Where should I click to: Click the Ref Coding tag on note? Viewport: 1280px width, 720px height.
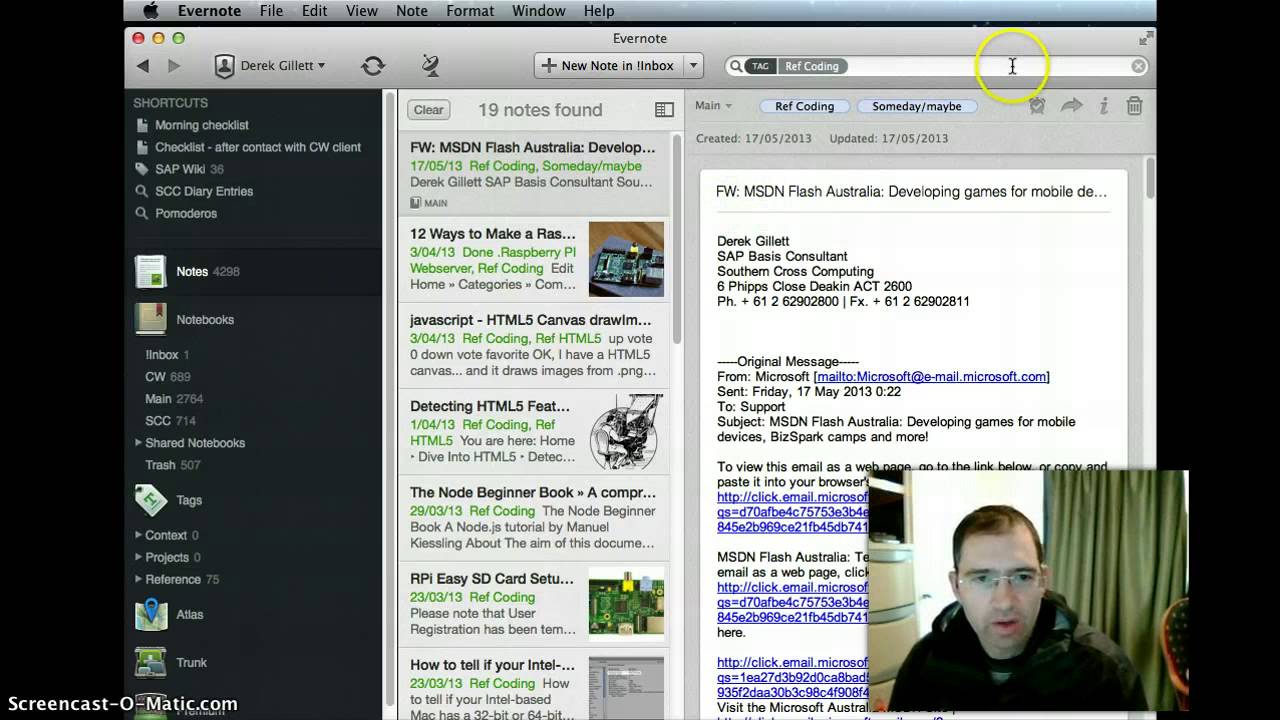tap(804, 106)
